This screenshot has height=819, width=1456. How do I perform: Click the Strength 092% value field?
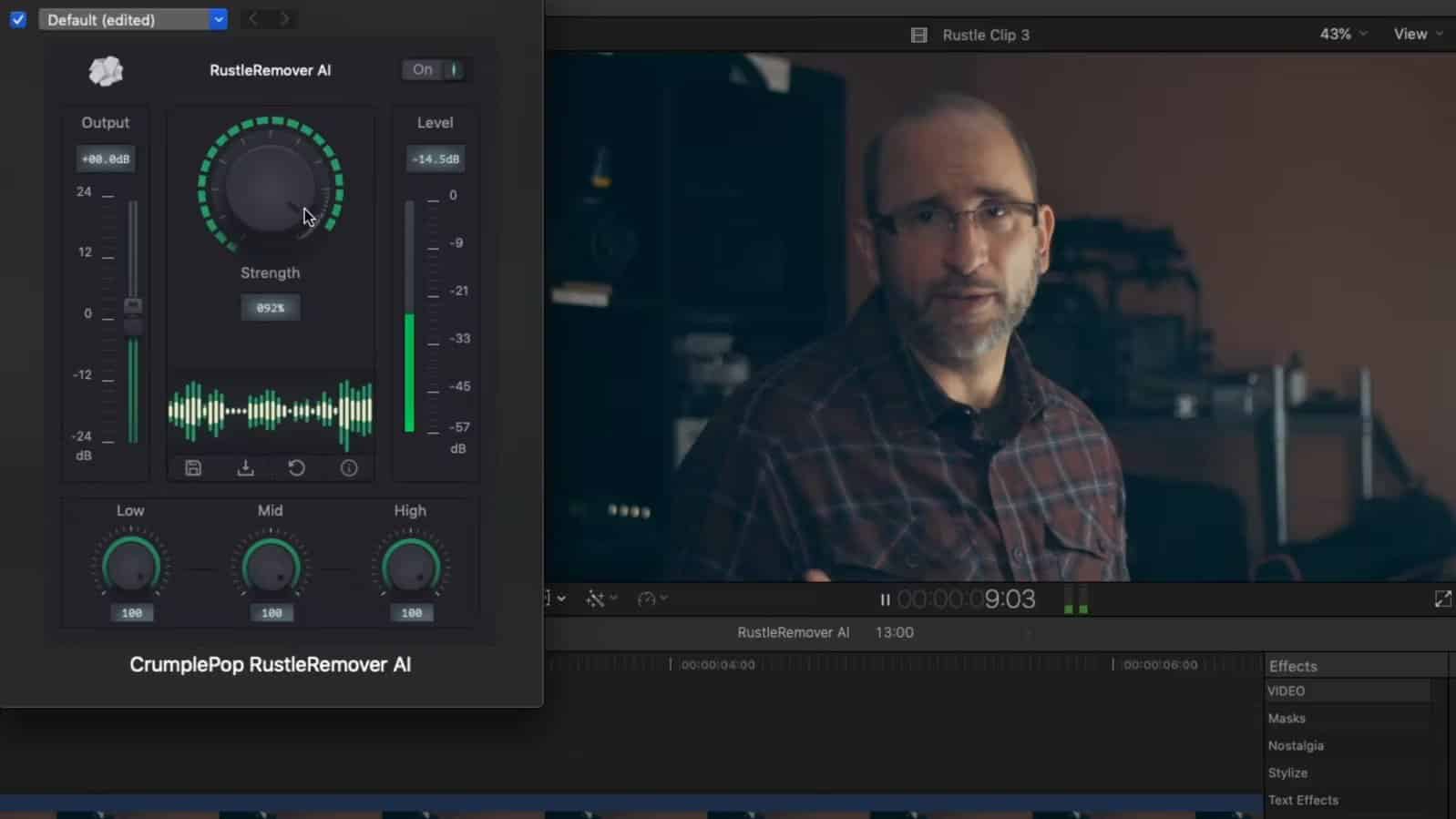pos(271,308)
